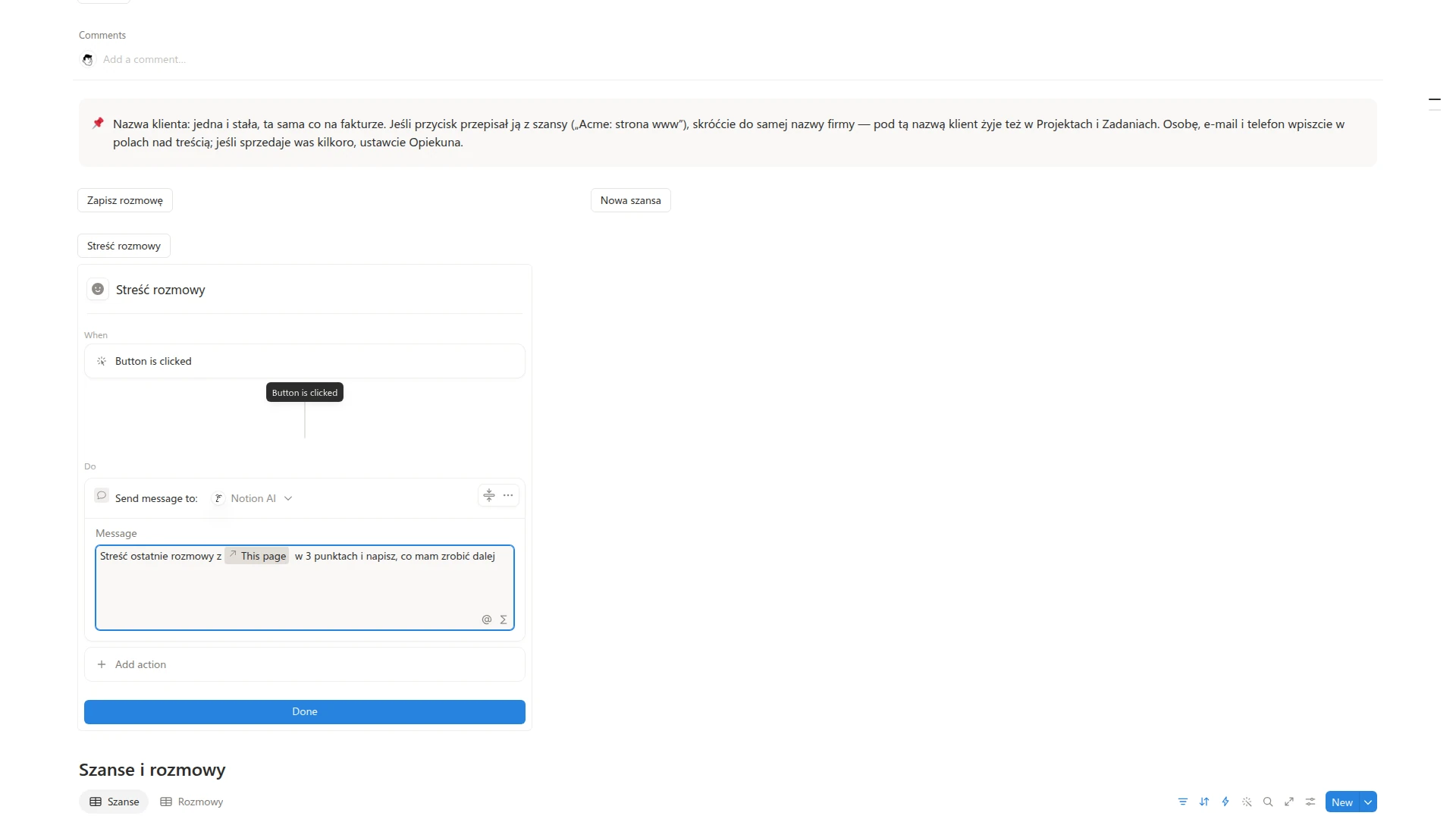The width and height of the screenshot is (1456, 819).
Task: Click the smiley icon next to Streść rozmowy title
Action: 98,289
